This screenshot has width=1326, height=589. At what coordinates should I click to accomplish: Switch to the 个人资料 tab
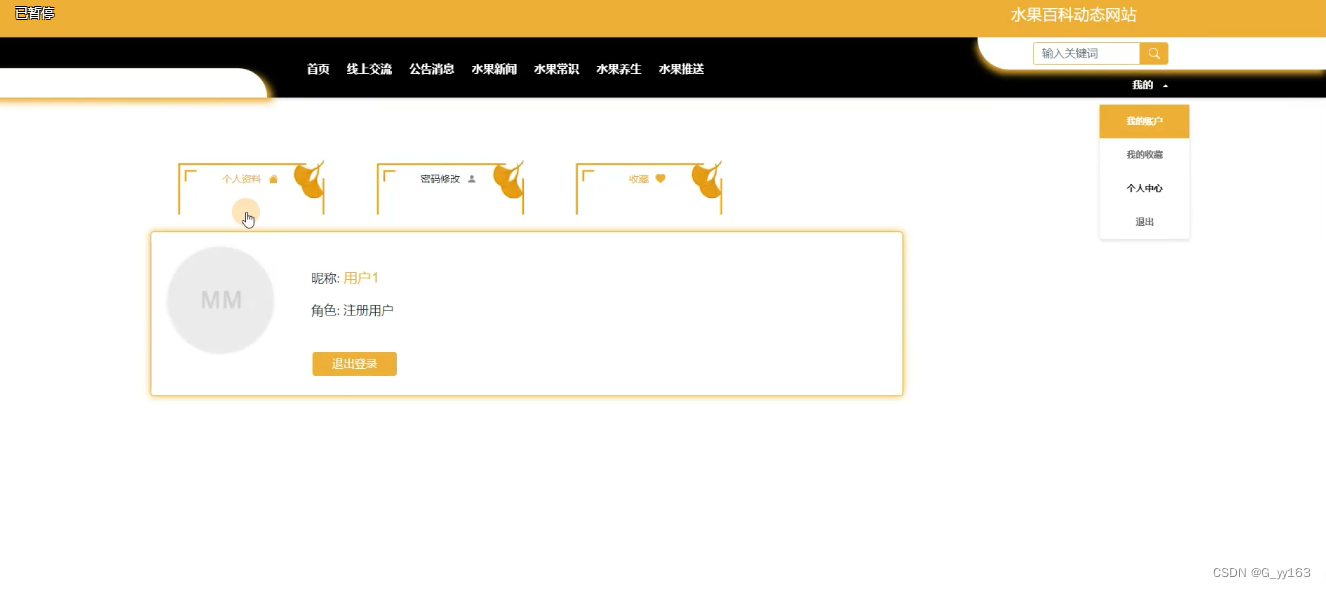pyautogui.click(x=251, y=188)
